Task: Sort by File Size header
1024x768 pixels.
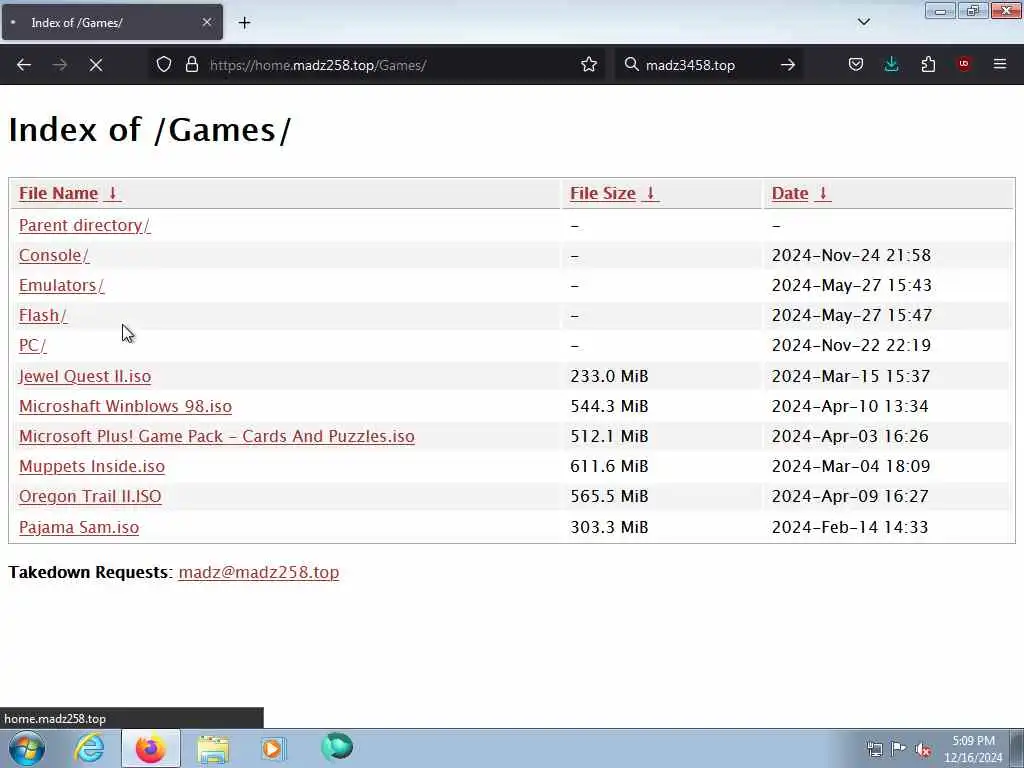Action: 614,193
